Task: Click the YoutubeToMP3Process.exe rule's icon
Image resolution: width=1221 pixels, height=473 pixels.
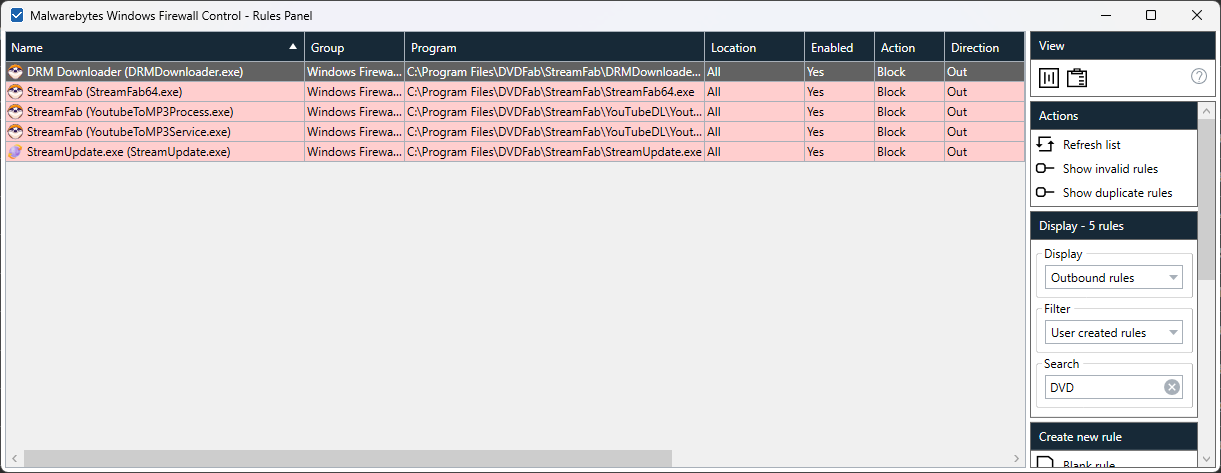Action: tap(15, 112)
